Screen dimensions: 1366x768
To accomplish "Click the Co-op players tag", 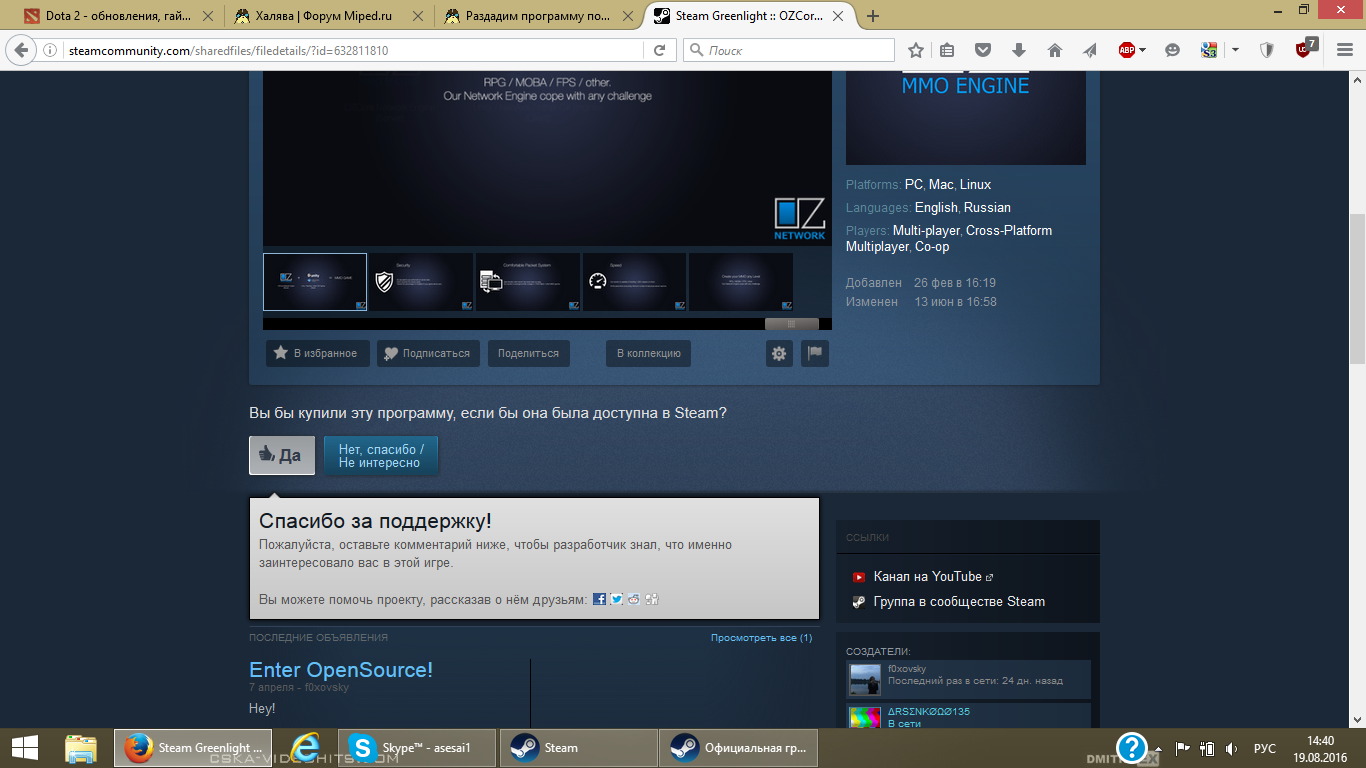I will 932,247.
